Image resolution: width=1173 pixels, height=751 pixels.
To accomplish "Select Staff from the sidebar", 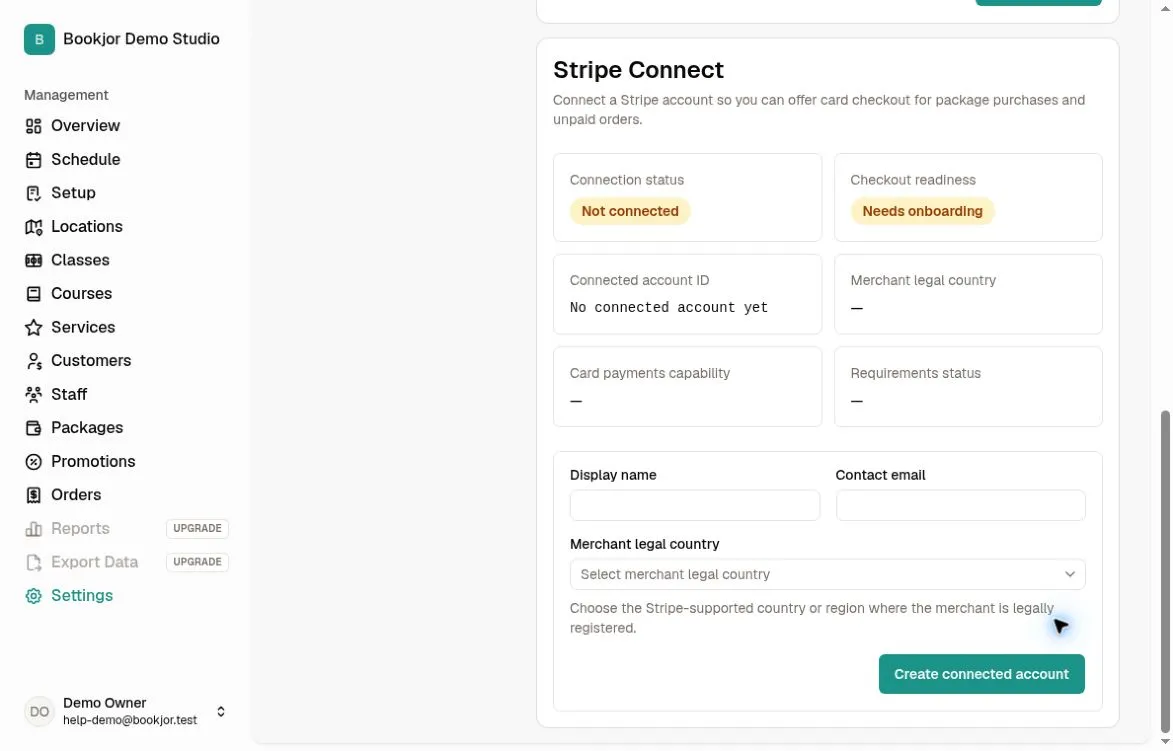I will pos(69,394).
